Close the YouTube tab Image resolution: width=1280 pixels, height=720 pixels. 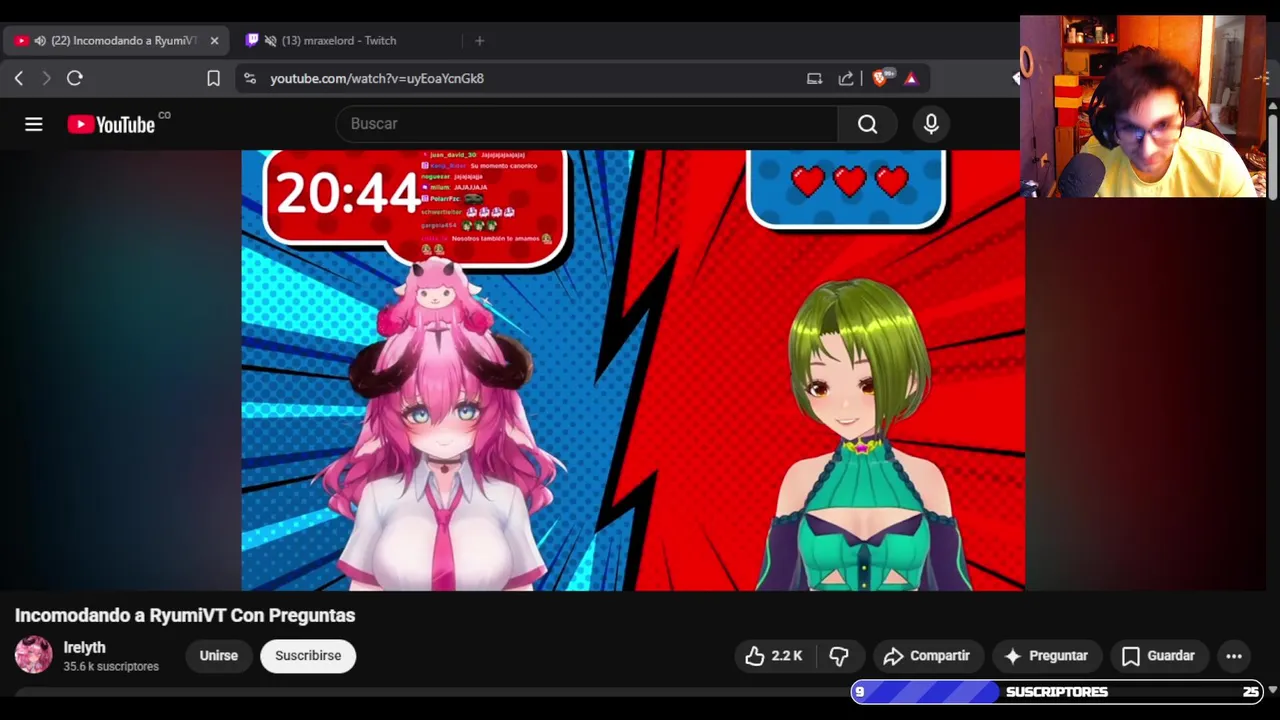214,41
